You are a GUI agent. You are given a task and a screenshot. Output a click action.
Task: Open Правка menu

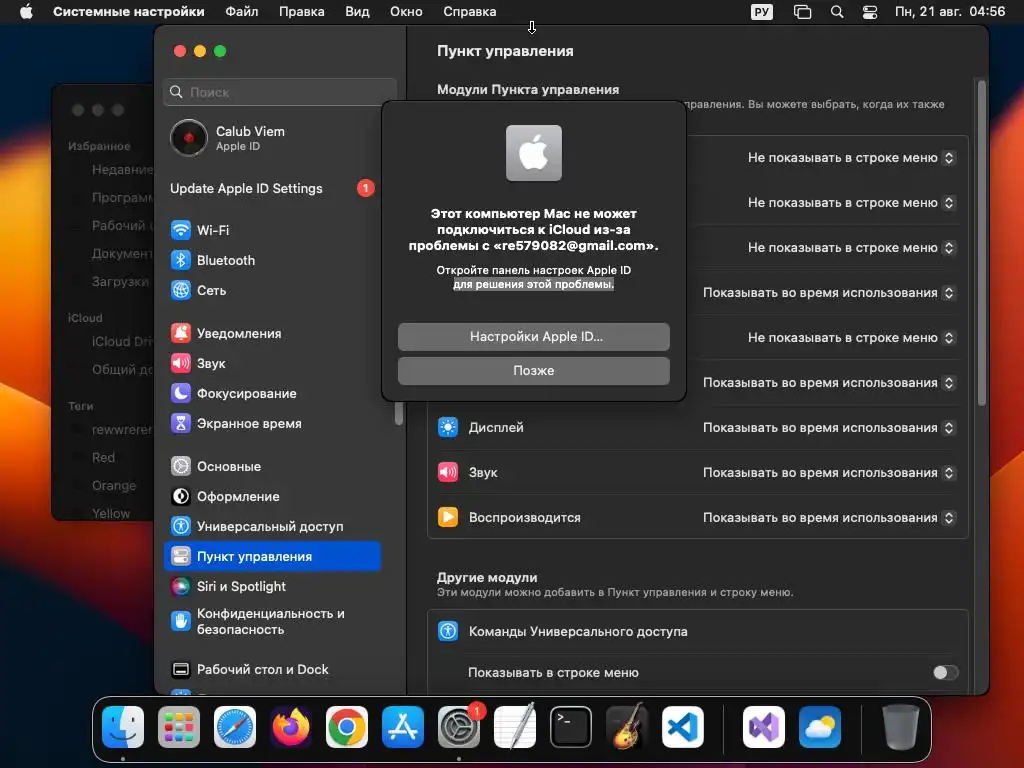tap(302, 12)
